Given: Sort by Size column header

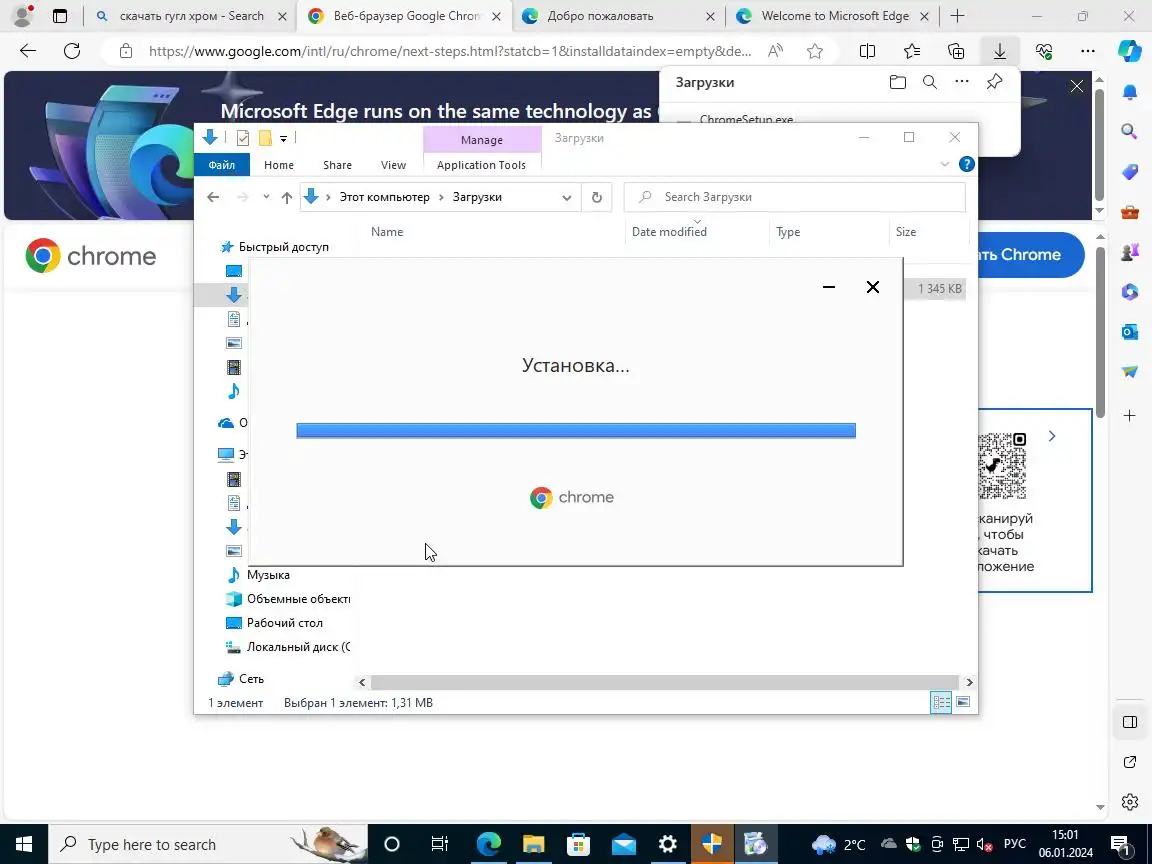Looking at the screenshot, I should coord(905,231).
